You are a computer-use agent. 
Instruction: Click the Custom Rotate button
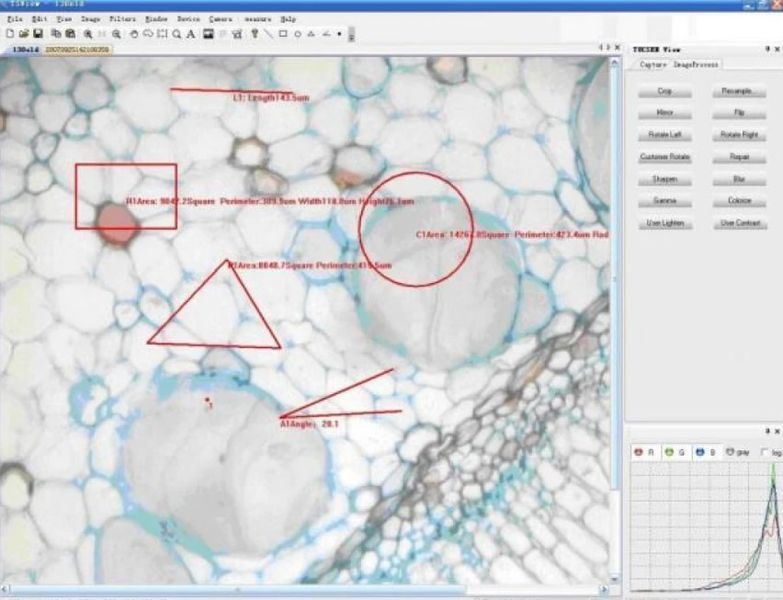click(665, 157)
